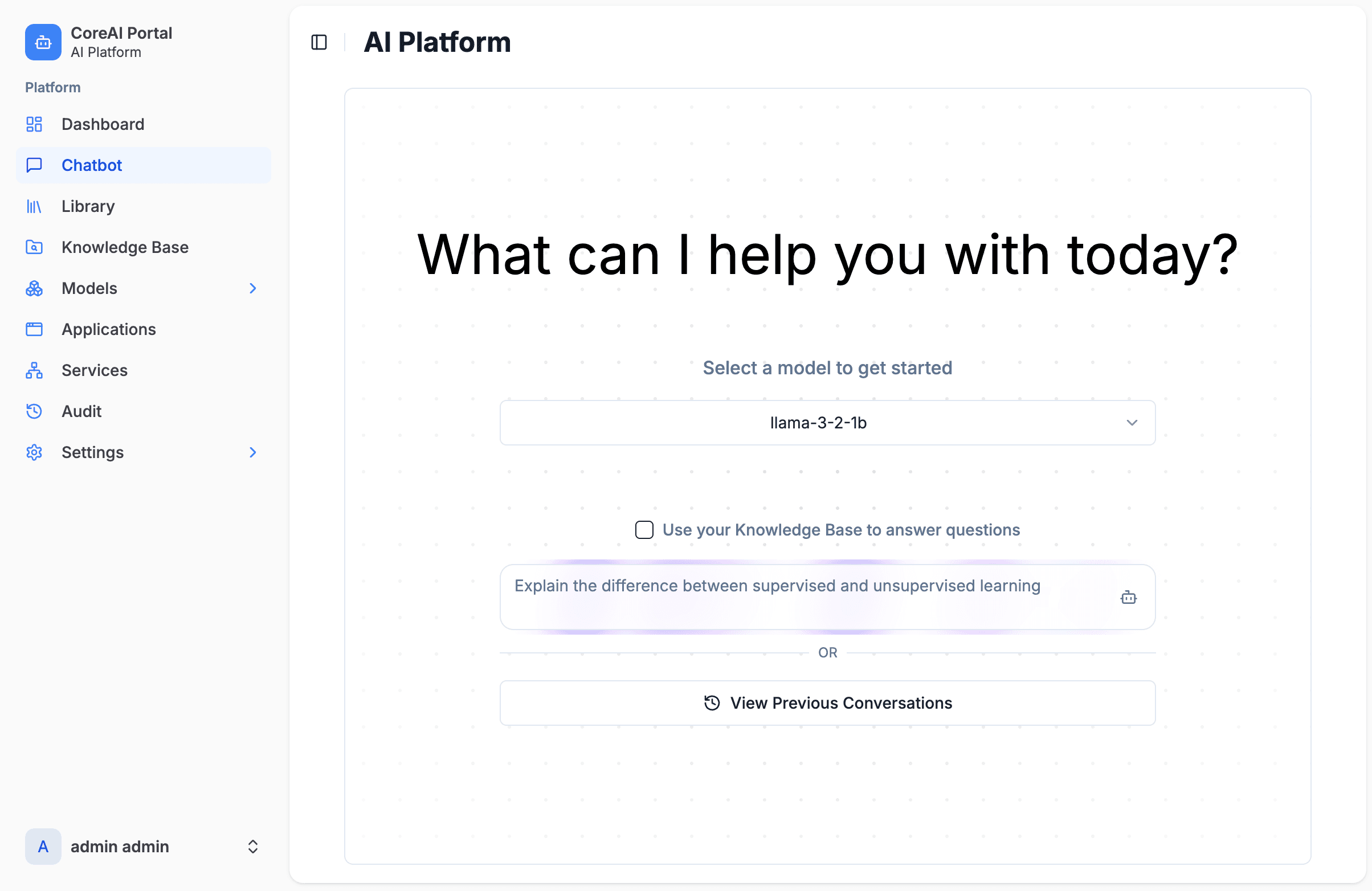Screen dimensions: 1372x891
Task: Open the Chatbot menu item
Action: [92, 165]
